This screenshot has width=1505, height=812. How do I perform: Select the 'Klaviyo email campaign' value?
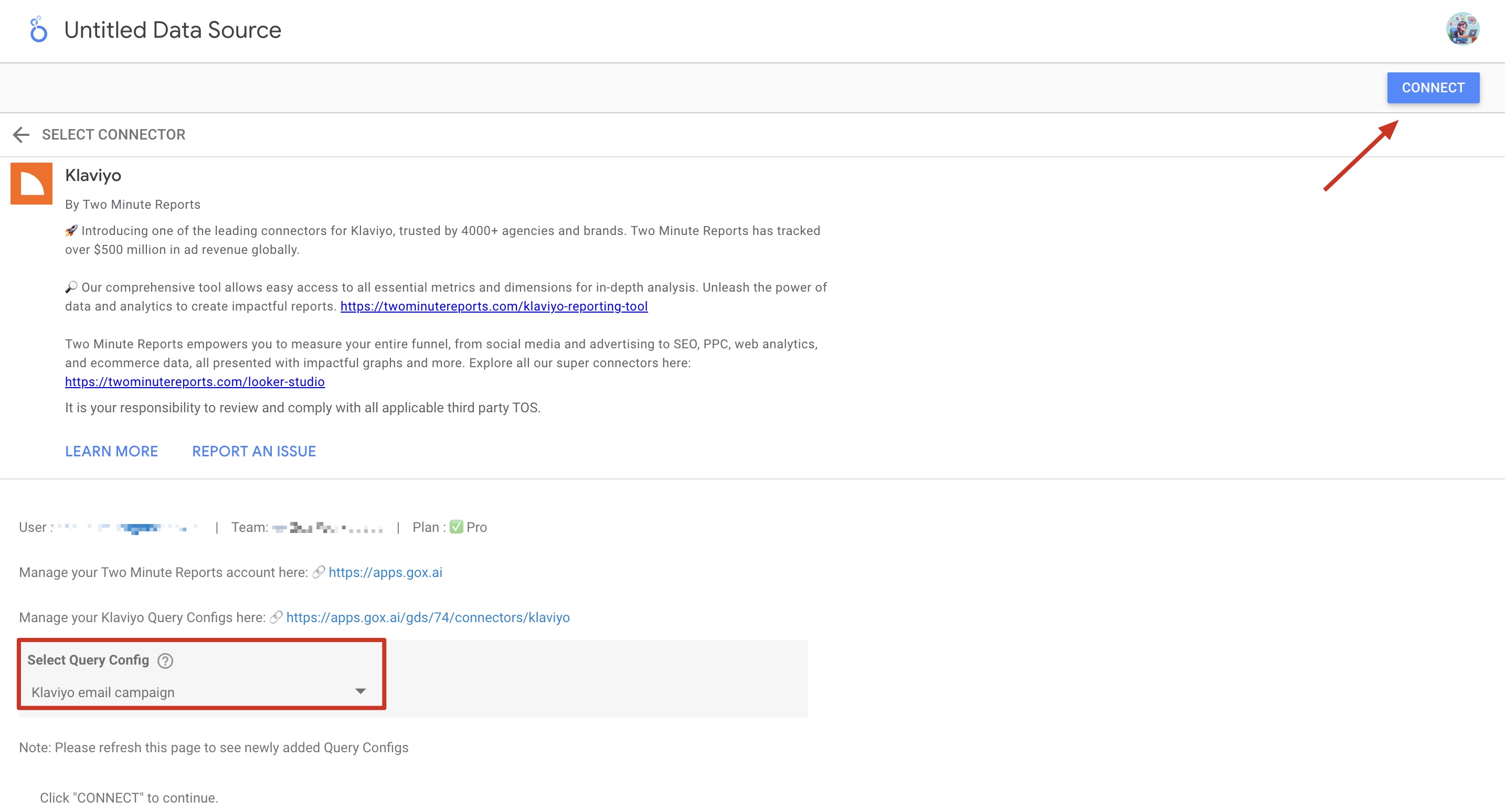103,692
